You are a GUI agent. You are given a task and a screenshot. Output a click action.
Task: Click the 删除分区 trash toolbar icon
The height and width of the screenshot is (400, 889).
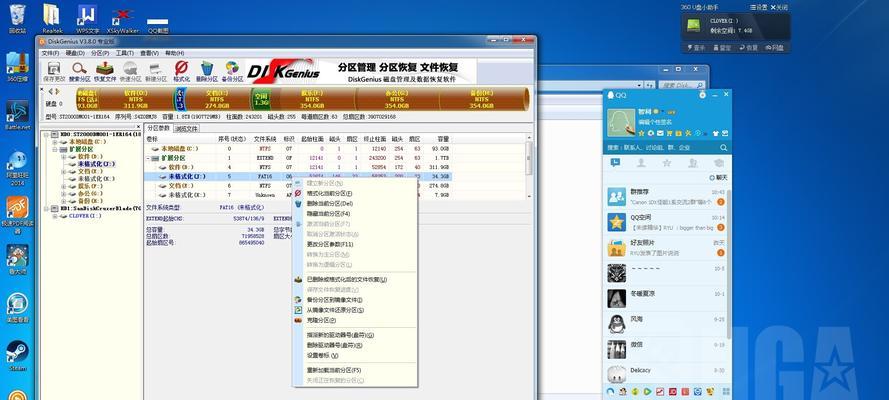(x=206, y=71)
